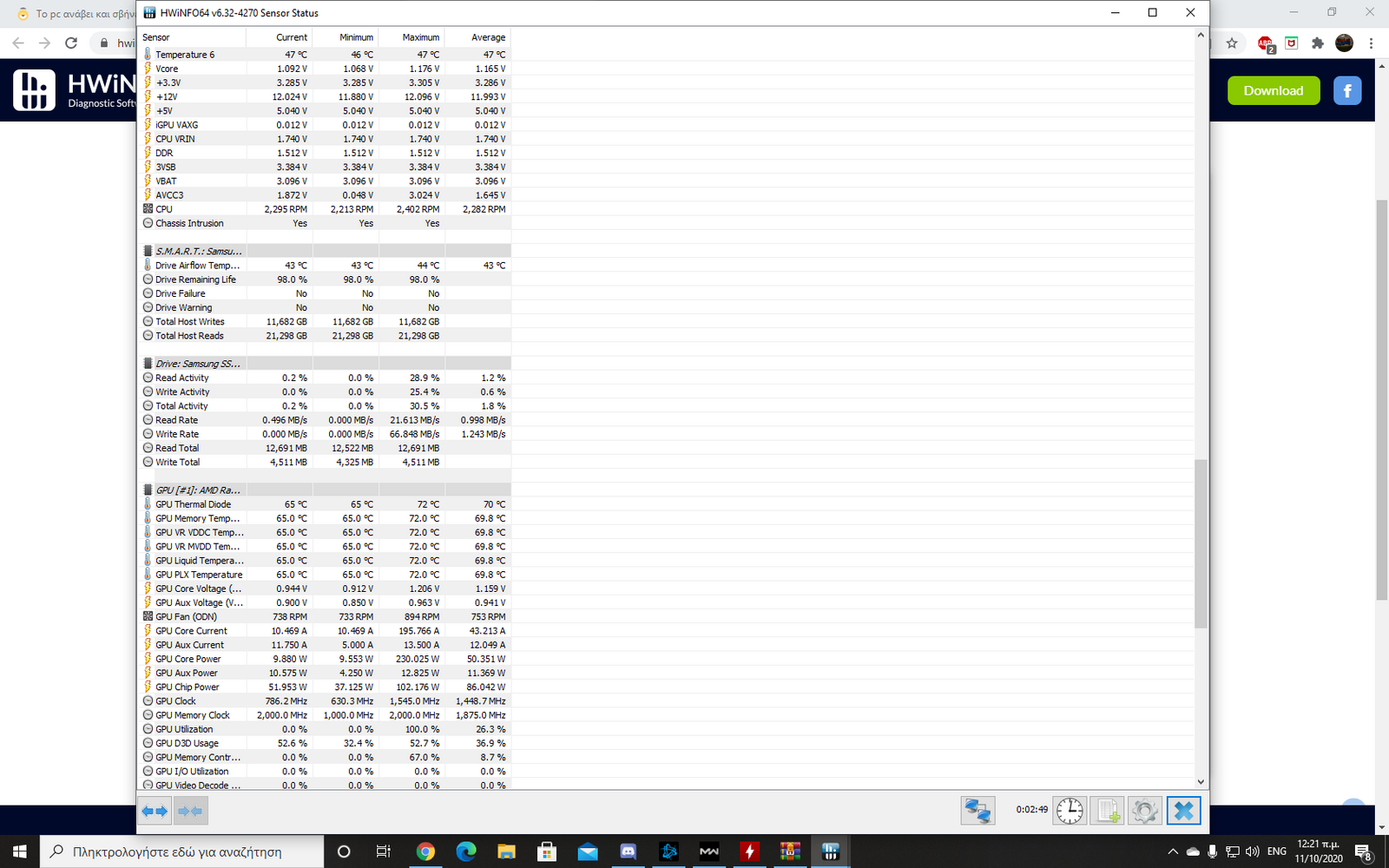Click the Maximum column header
This screenshot has width=1389, height=868.
pyautogui.click(x=411, y=37)
